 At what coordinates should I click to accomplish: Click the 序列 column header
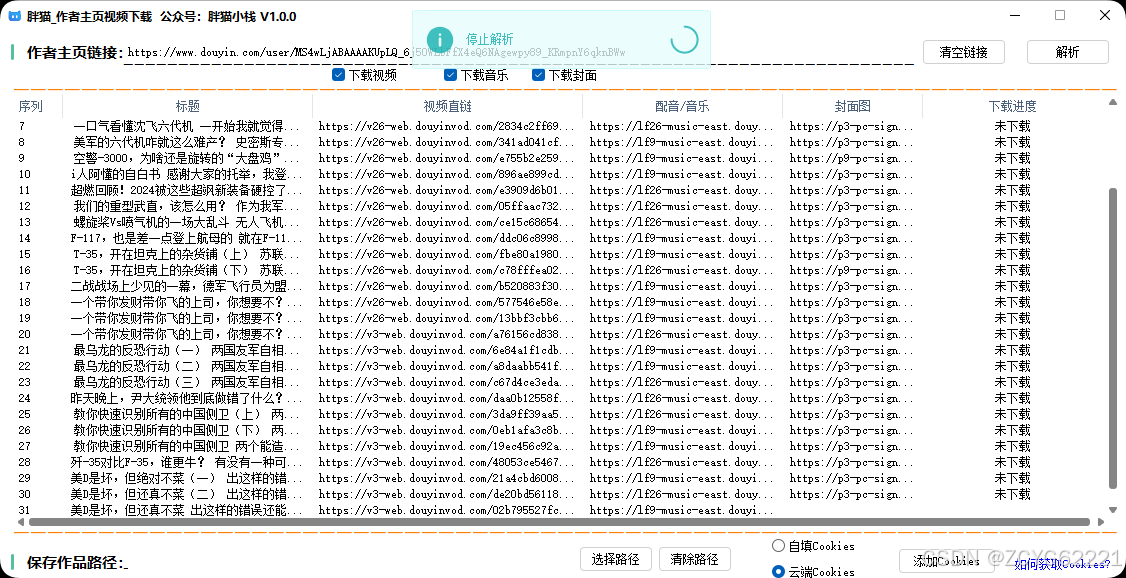point(31,106)
